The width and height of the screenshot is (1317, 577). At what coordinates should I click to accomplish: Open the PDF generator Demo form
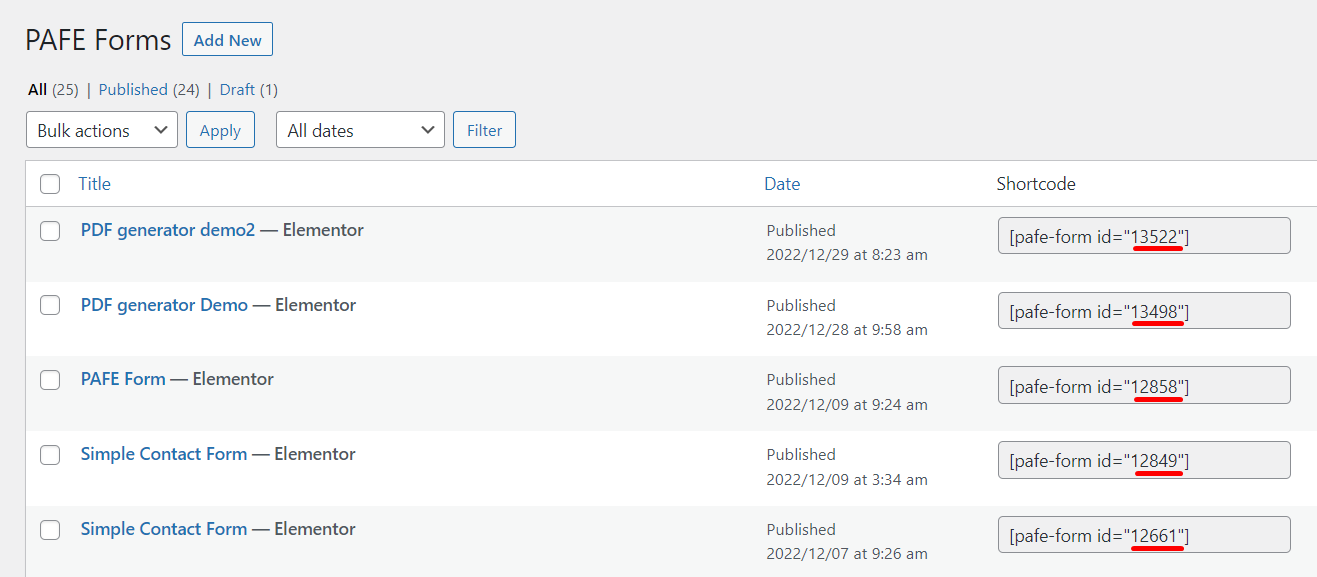pyautogui.click(x=164, y=305)
